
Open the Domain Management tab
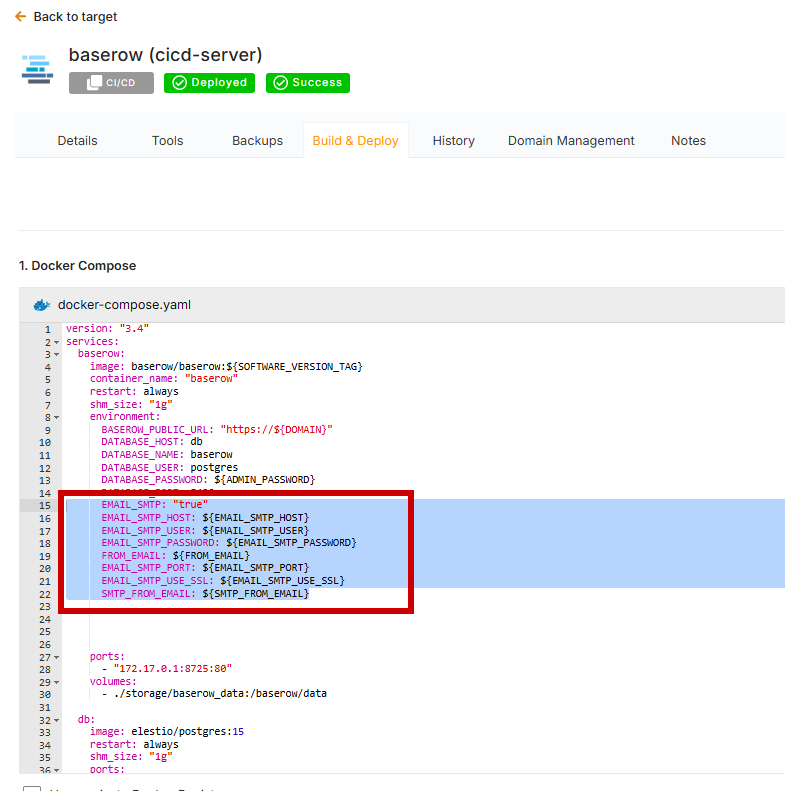click(x=571, y=141)
